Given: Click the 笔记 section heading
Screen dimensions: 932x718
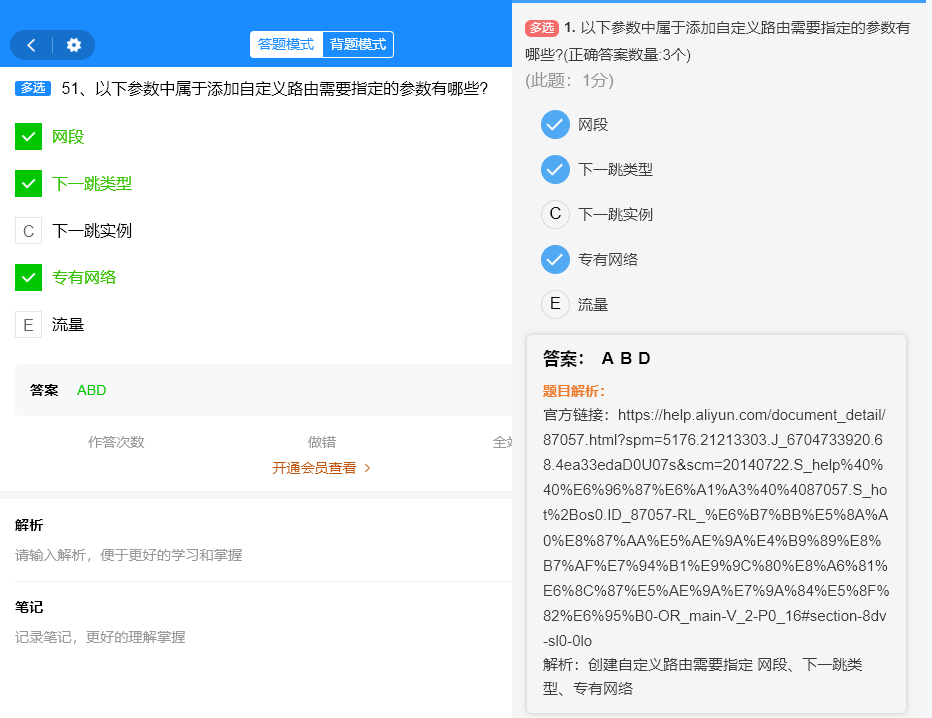Looking at the screenshot, I should pyautogui.click(x=29, y=607).
